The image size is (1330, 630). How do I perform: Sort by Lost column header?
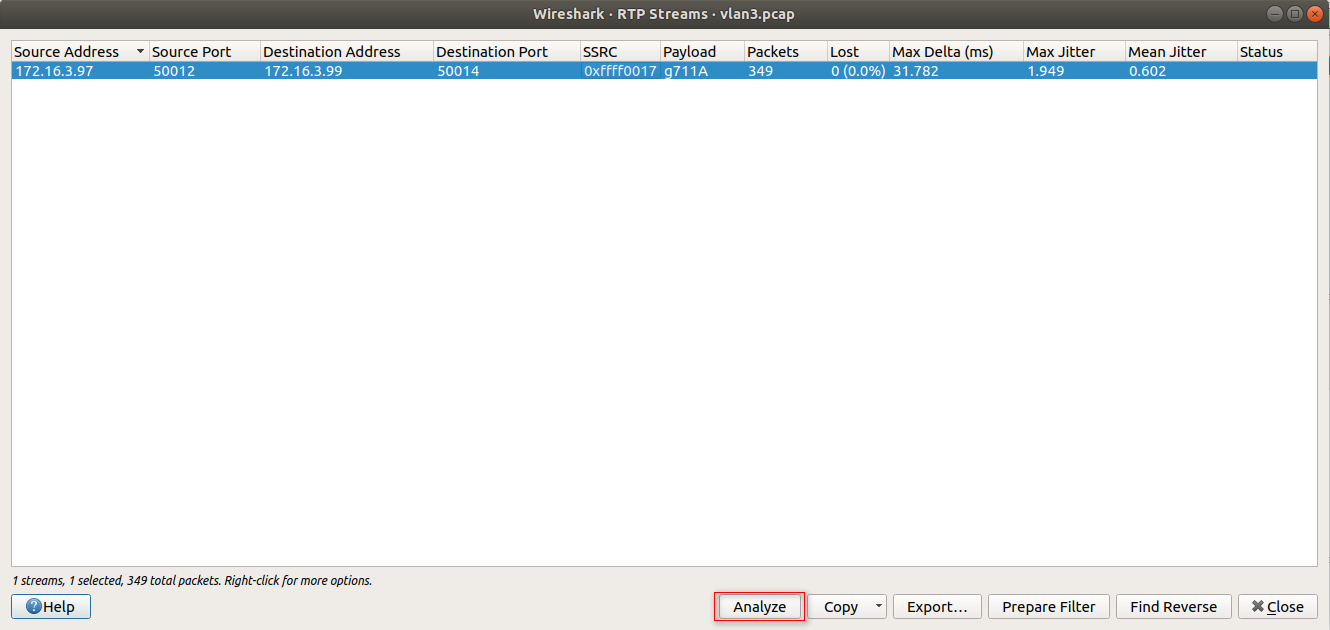858,52
